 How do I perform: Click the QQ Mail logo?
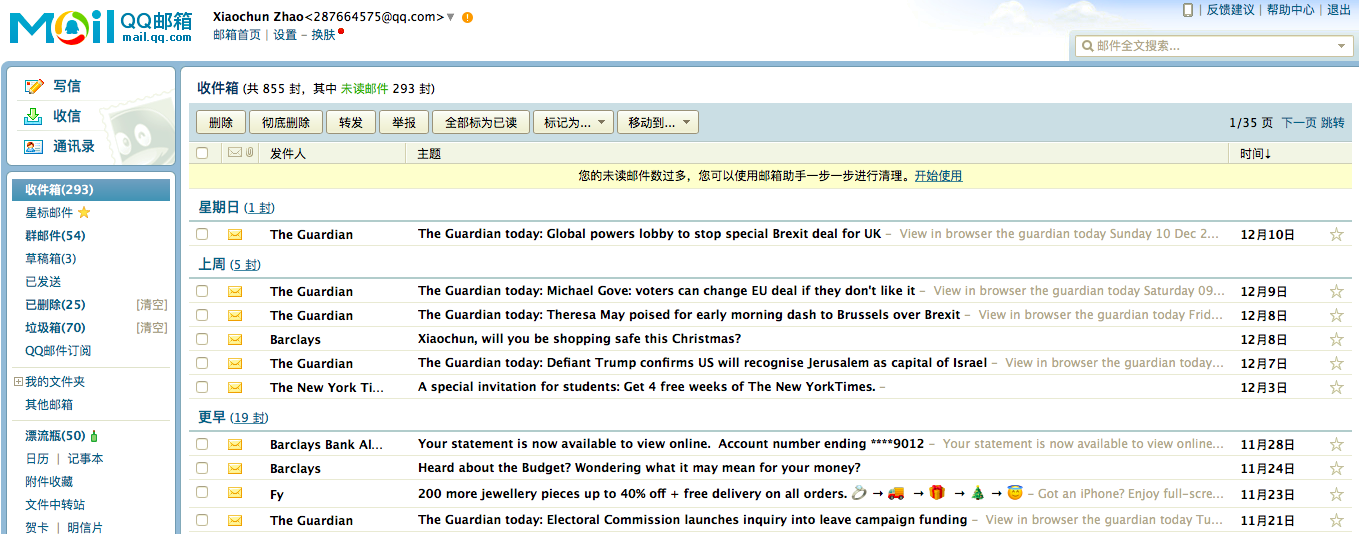[100, 27]
